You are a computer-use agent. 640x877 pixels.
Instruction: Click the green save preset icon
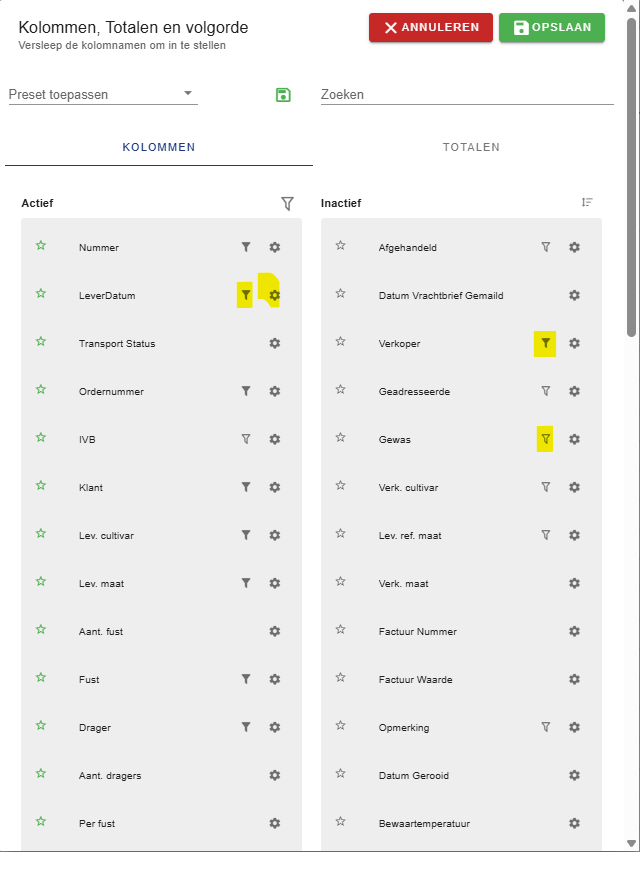coord(283,95)
